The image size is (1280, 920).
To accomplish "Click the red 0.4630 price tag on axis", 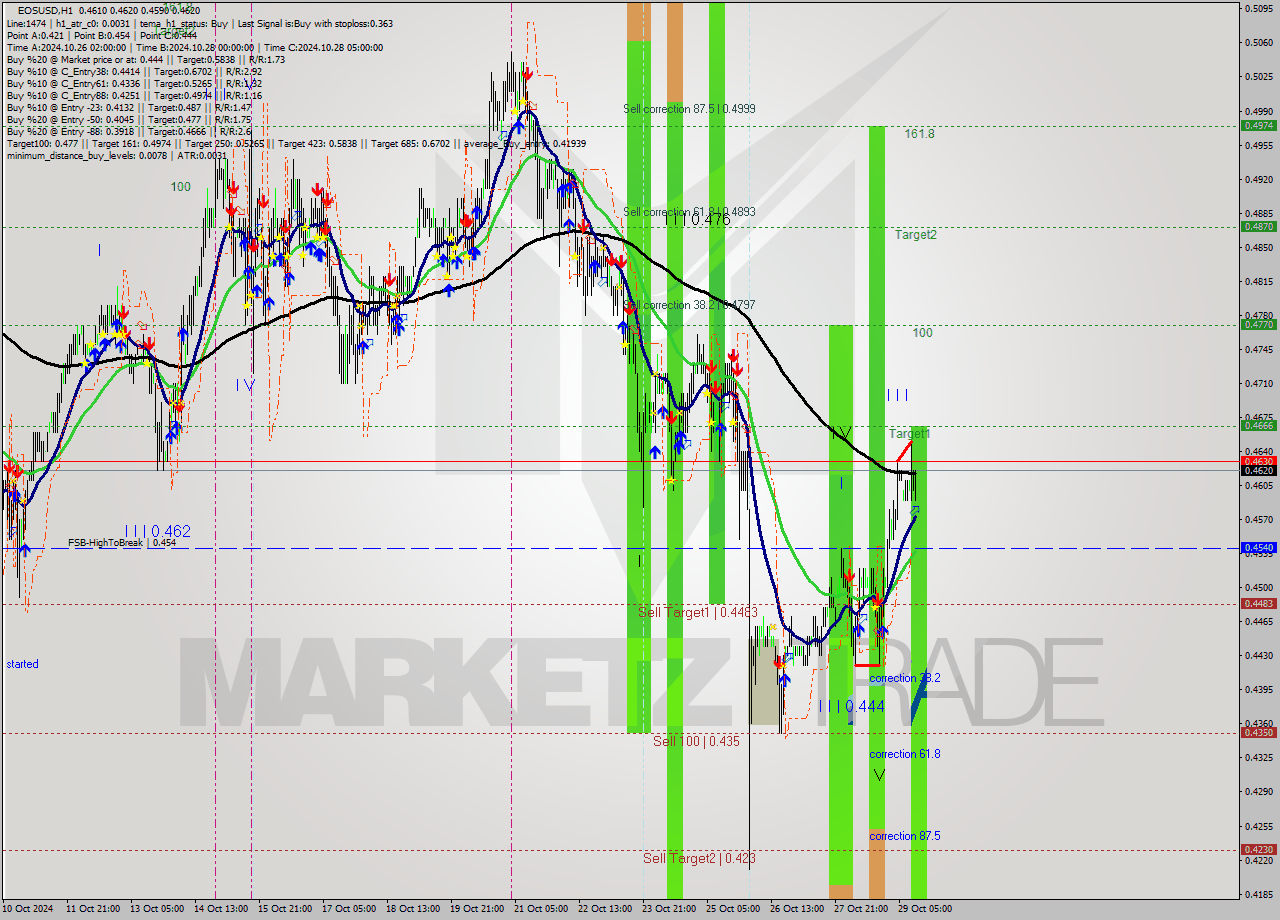I will point(1257,460).
